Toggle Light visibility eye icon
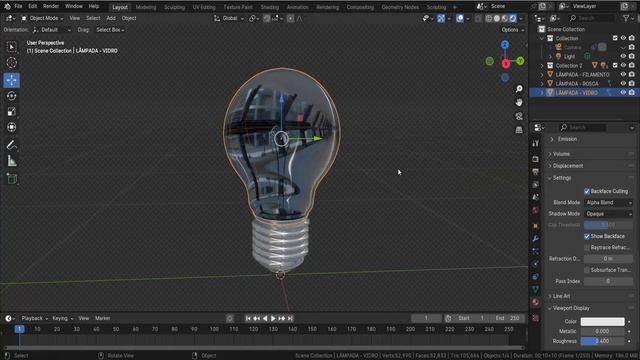 pos(623,56)
